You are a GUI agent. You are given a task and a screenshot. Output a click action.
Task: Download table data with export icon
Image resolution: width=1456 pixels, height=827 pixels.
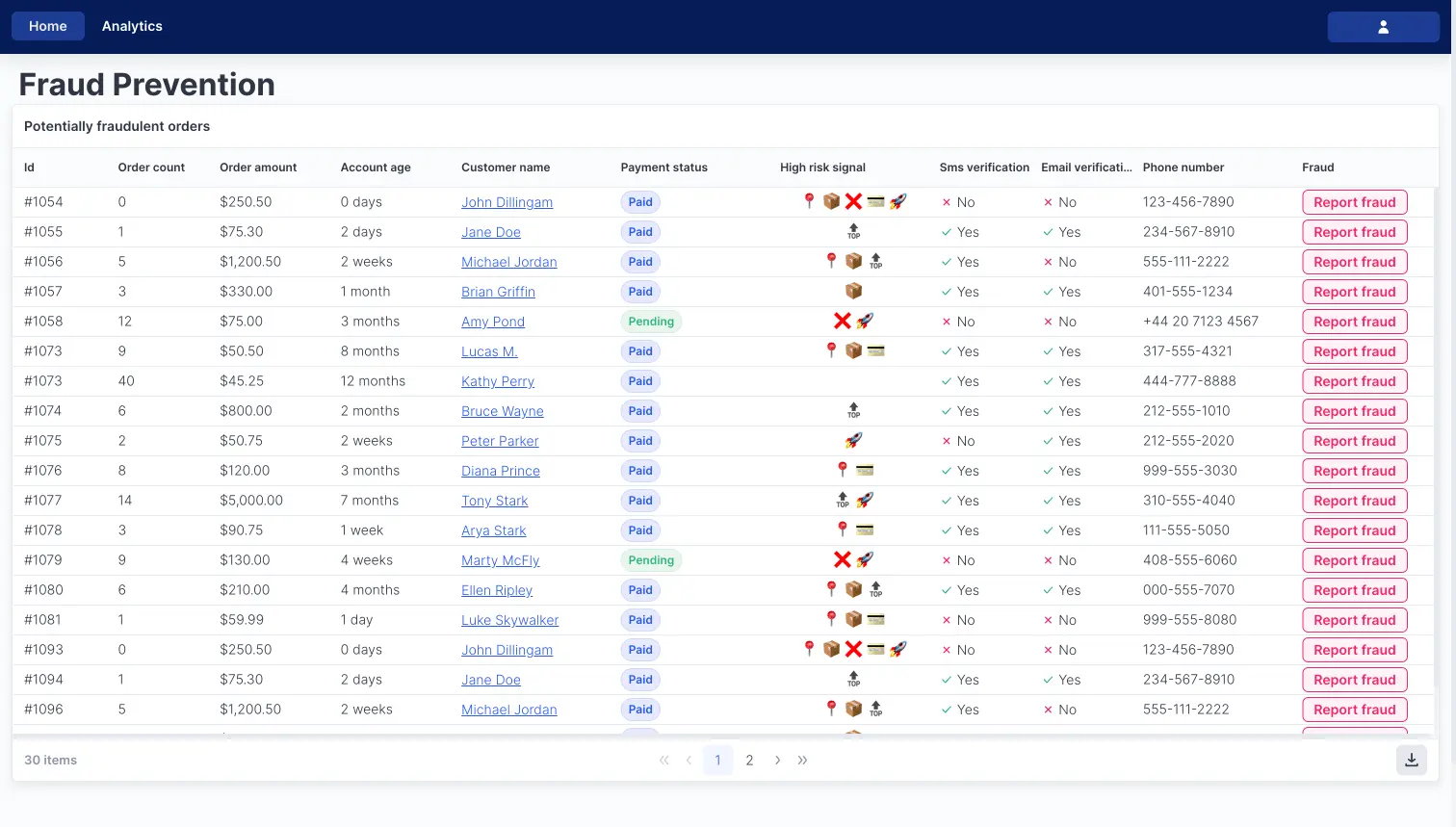click(x=1412, y=760)
